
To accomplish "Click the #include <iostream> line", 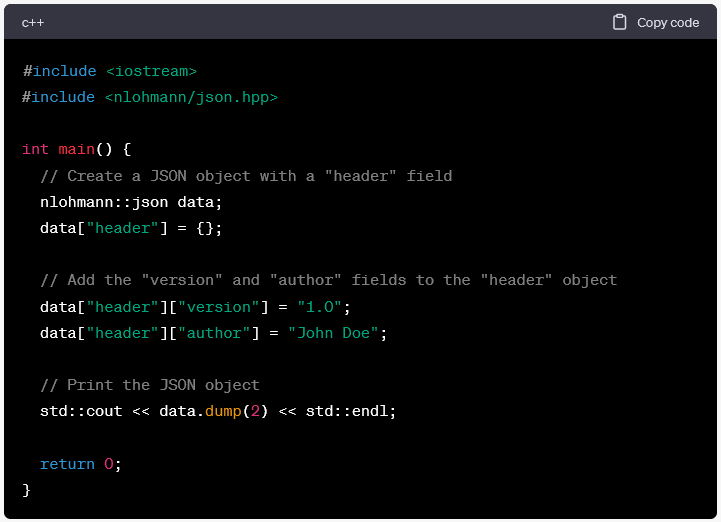I will tap(109, 71).
